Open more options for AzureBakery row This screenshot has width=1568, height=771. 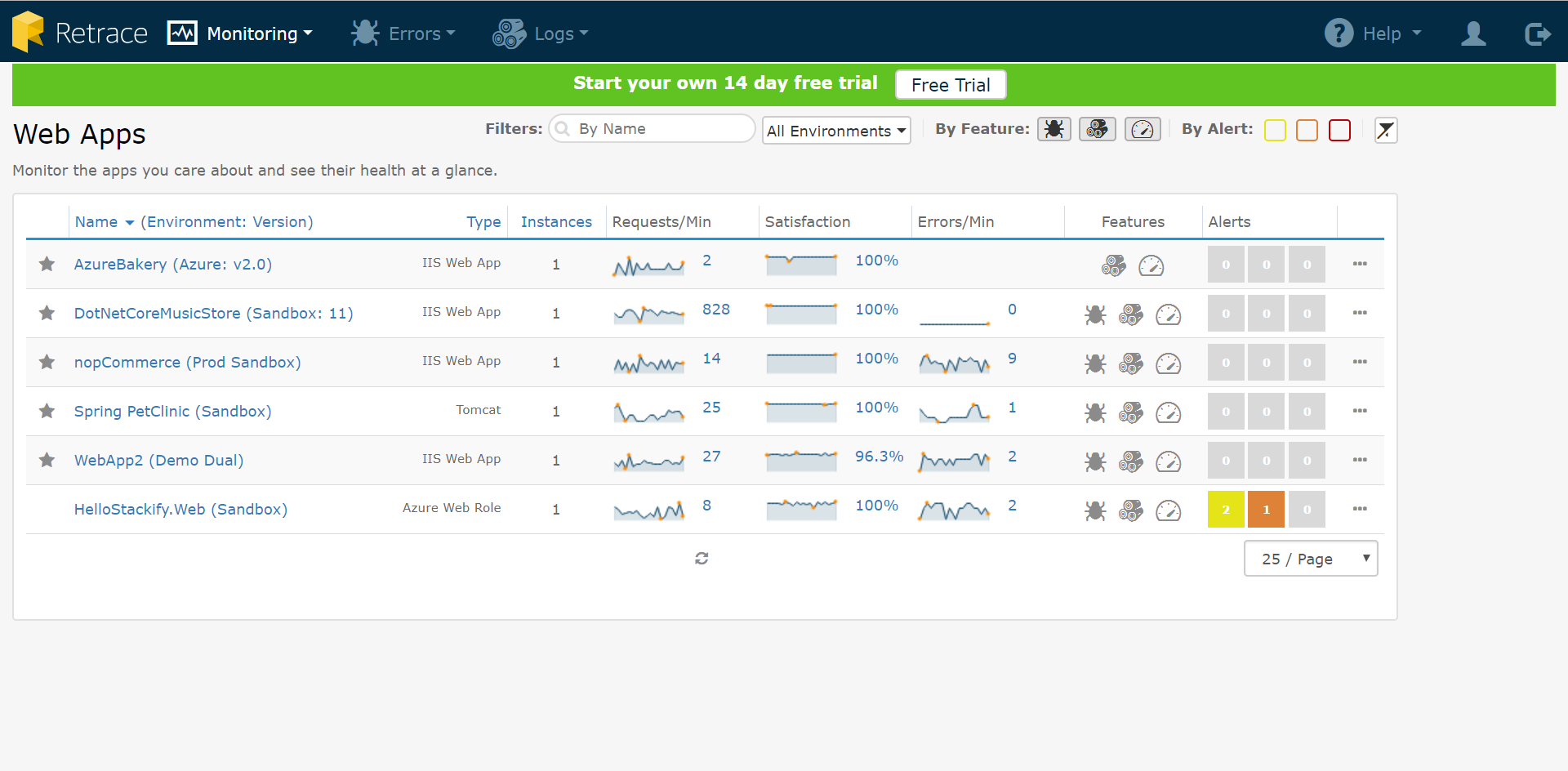point(1360,264)
